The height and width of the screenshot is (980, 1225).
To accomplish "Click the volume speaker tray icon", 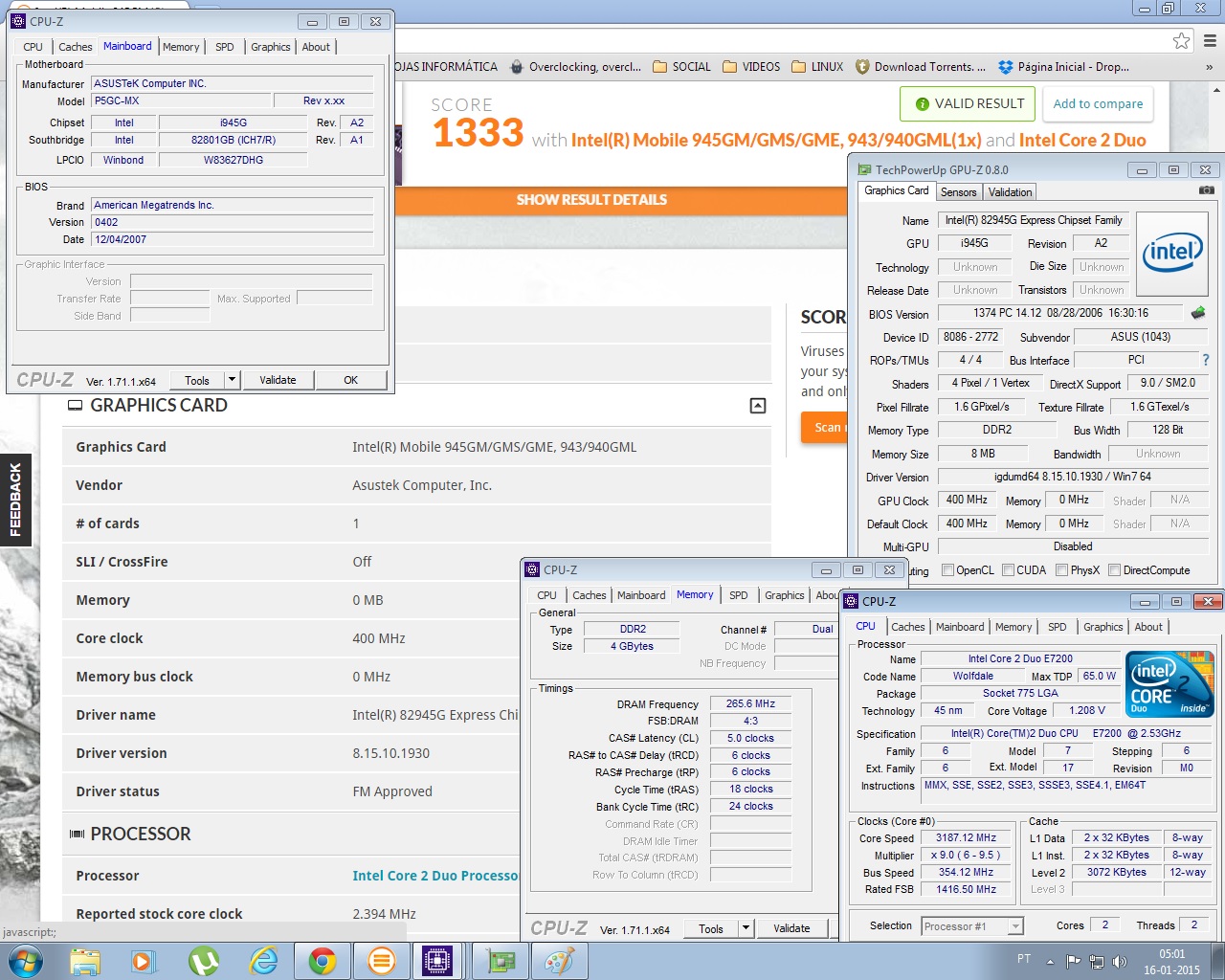I will point(1120,962).
